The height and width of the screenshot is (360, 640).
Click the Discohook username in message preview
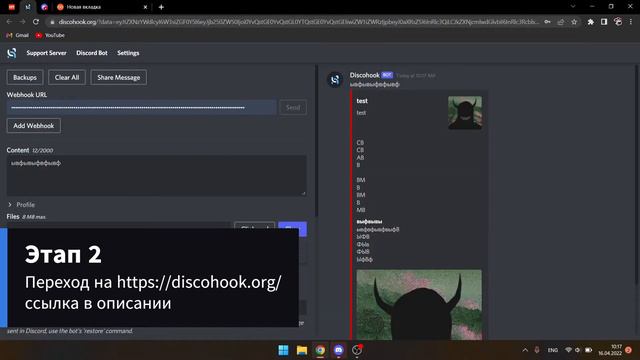click(x=364, y=75)
